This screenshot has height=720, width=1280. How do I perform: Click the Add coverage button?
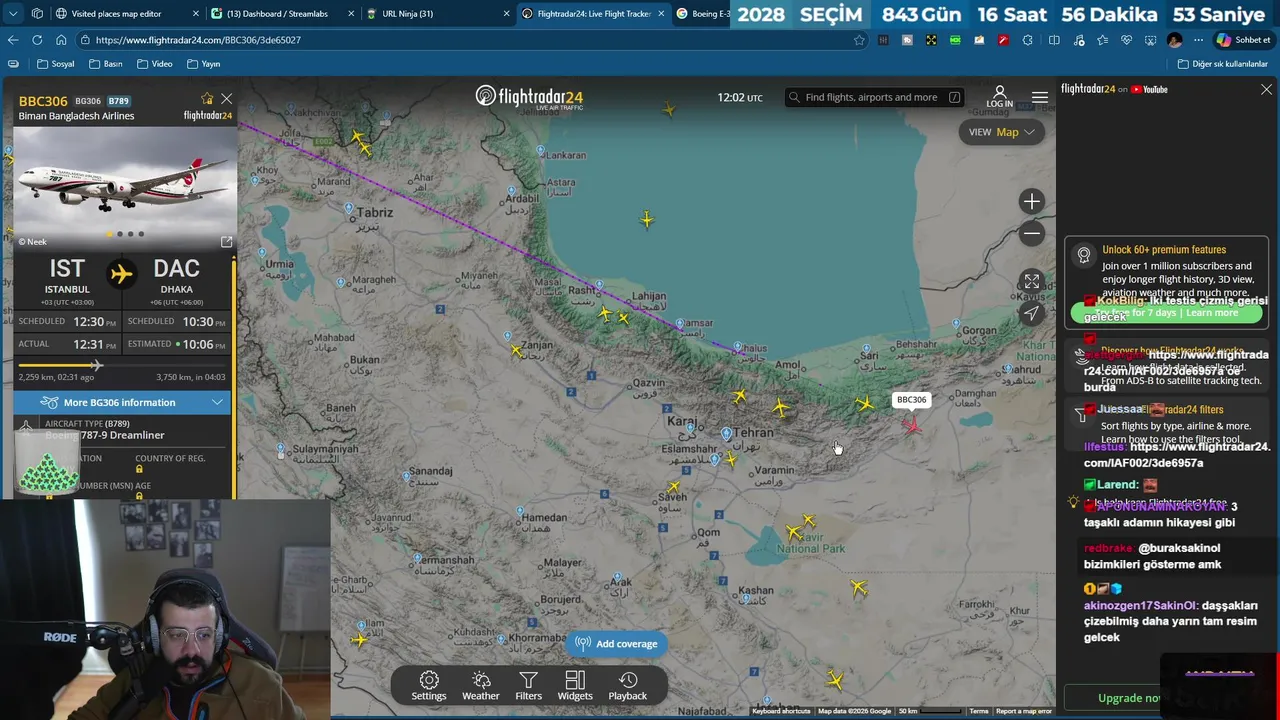click(x=617, y=644)
